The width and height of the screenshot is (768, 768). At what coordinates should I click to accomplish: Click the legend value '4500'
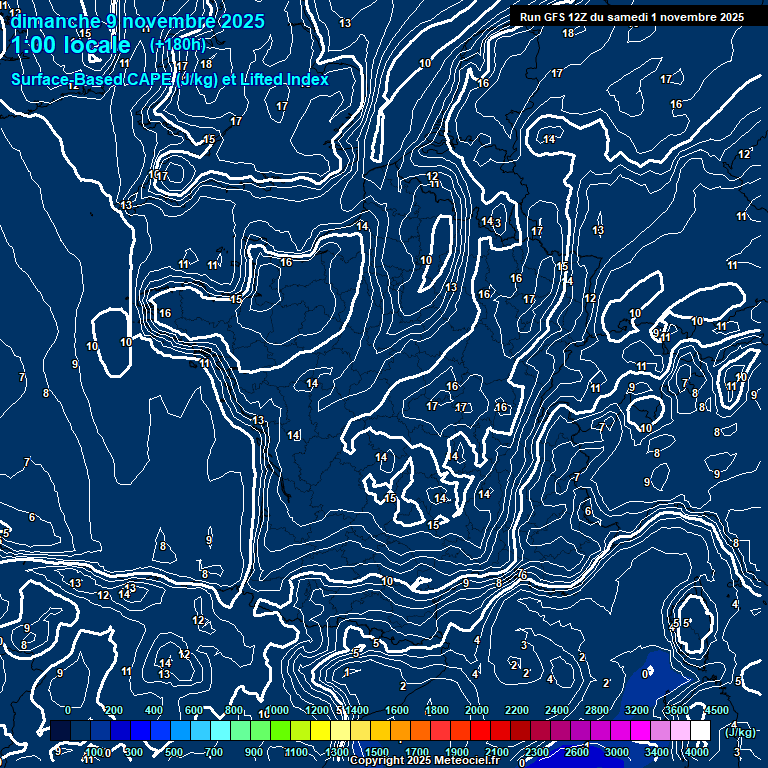717,710
